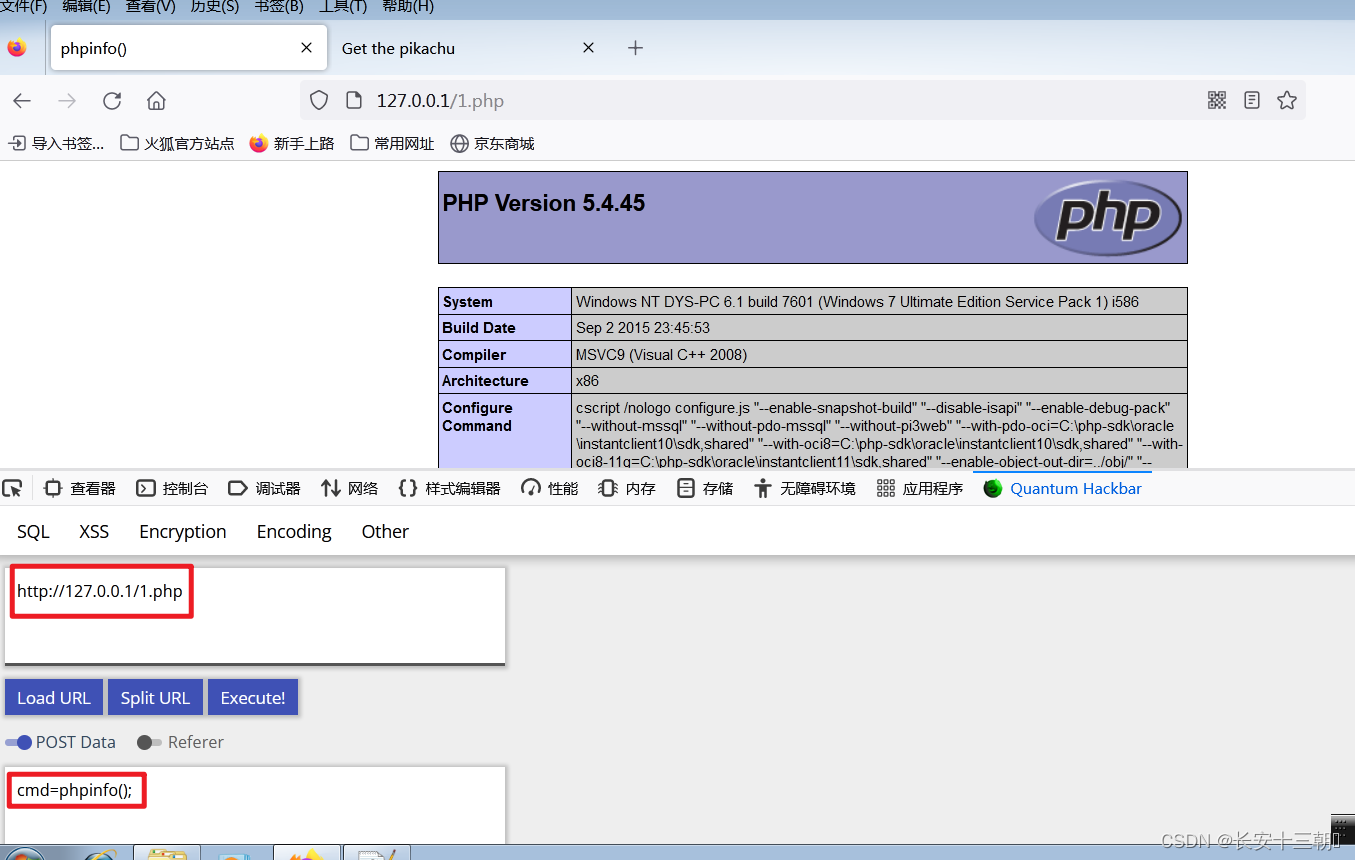Open the QR code icon in address bar
The width and height of the screenshot is (1355, 860).
click(x=1217, y=100)
